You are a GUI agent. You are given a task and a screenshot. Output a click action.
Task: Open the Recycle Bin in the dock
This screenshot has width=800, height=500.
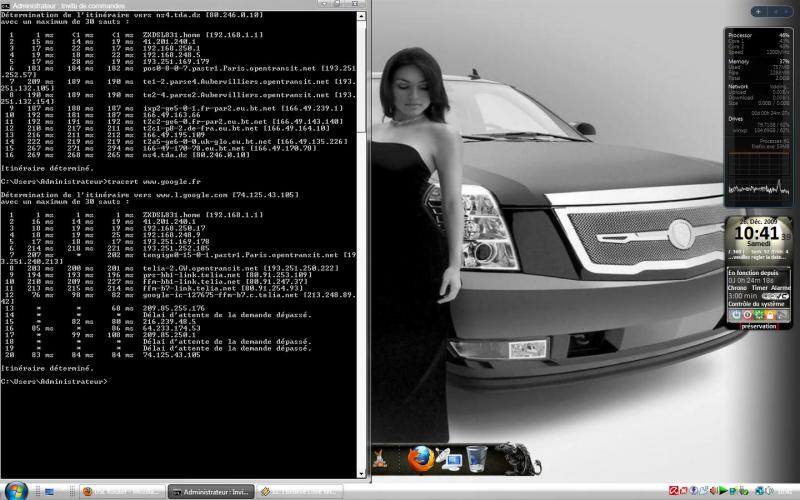pos(477,458)
